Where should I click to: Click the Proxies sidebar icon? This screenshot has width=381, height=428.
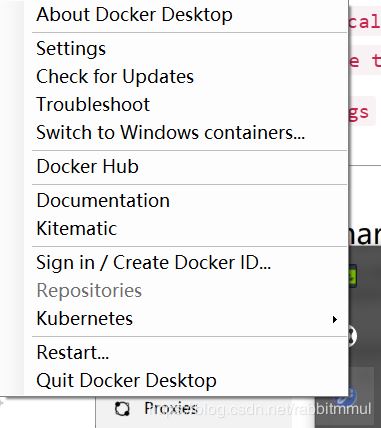point(122,409)
